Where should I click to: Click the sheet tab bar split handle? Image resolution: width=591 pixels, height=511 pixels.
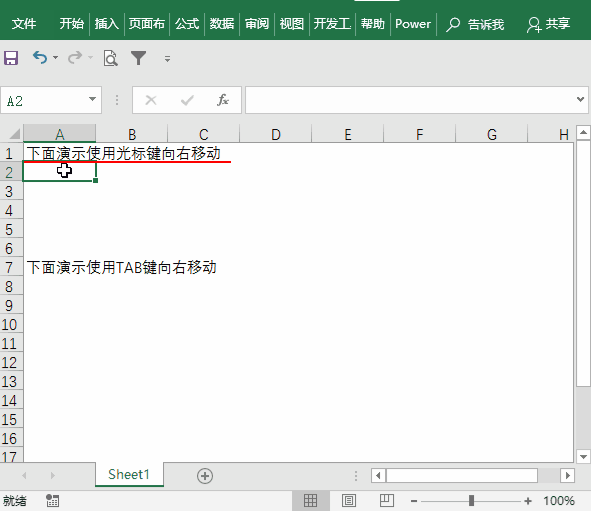click(x=355, y=476)
